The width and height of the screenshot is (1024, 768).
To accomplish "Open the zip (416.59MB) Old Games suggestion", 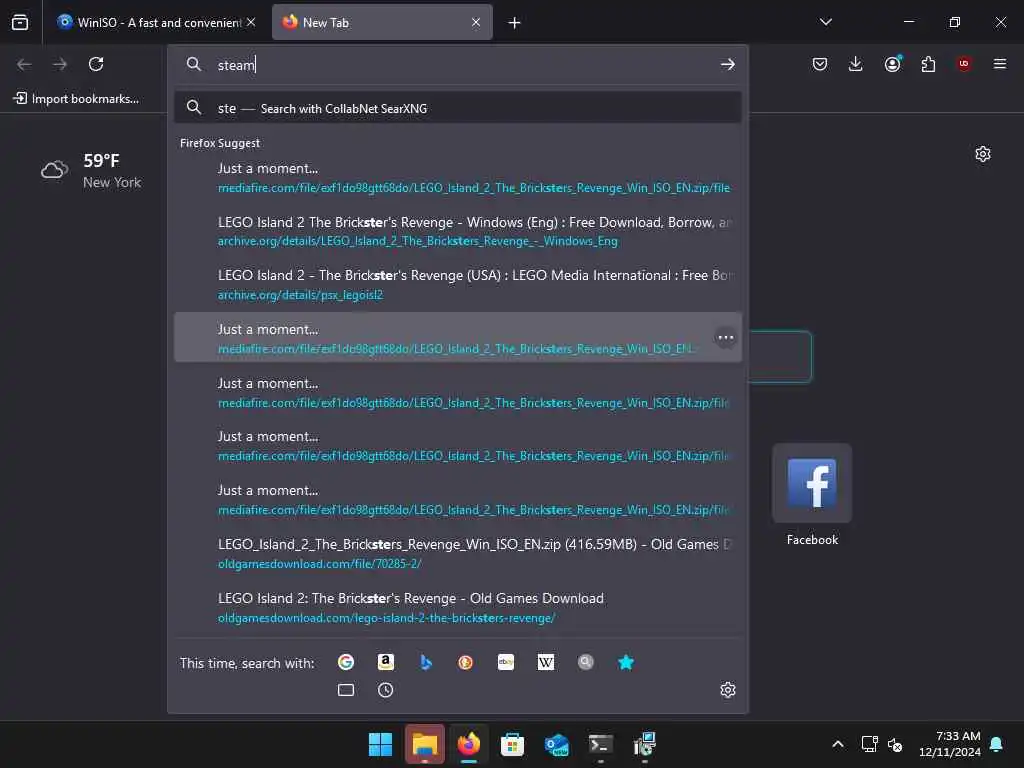I will click(x=458, y=554).
